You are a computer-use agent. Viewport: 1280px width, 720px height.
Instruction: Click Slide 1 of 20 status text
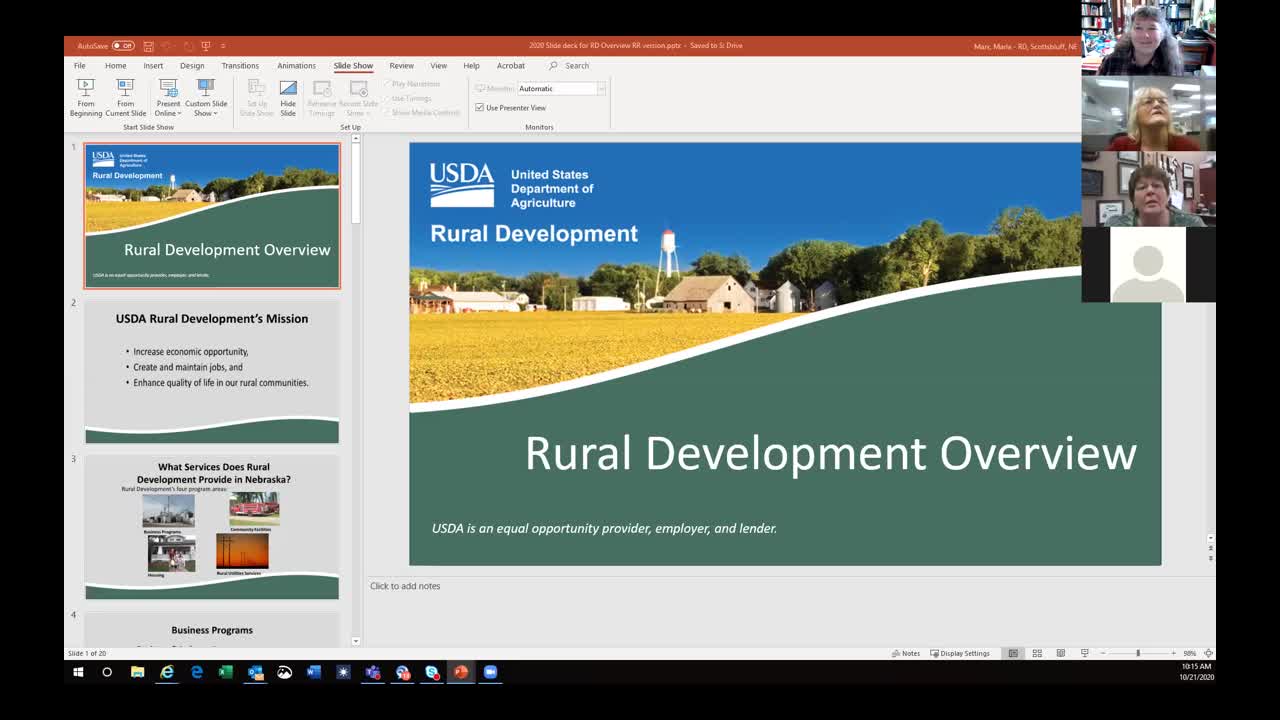87,653
